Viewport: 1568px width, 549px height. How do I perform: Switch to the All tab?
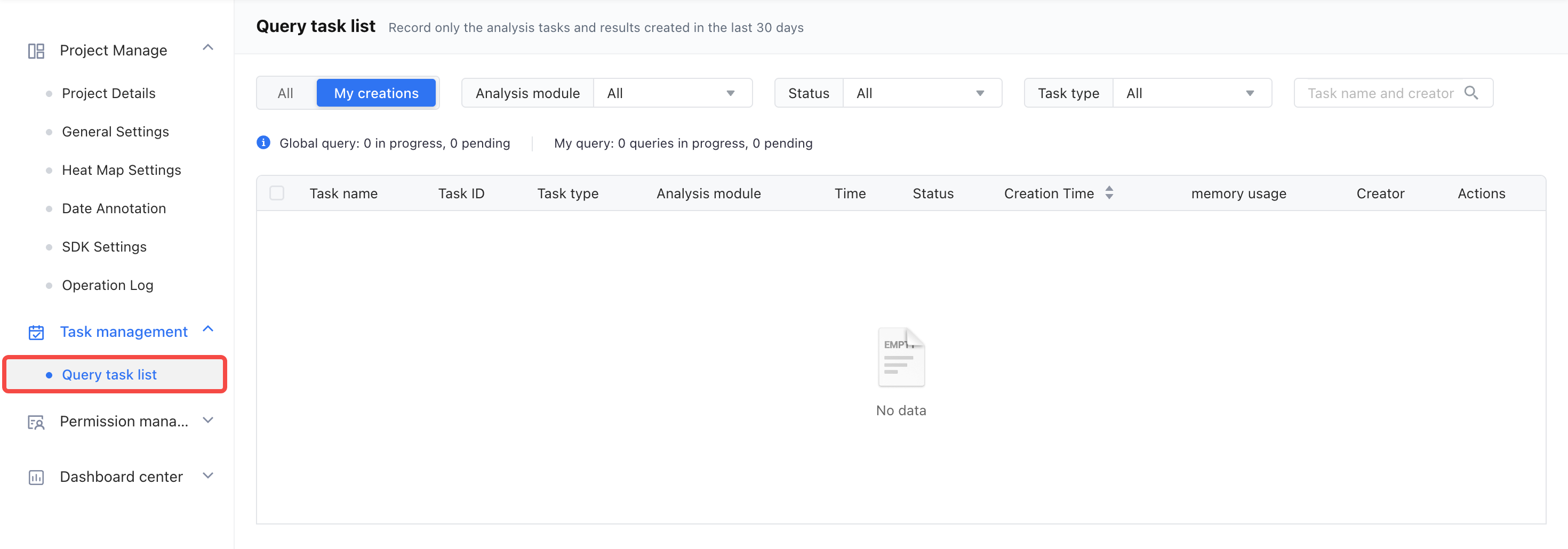pyautogui.click(x=285, y=93)
